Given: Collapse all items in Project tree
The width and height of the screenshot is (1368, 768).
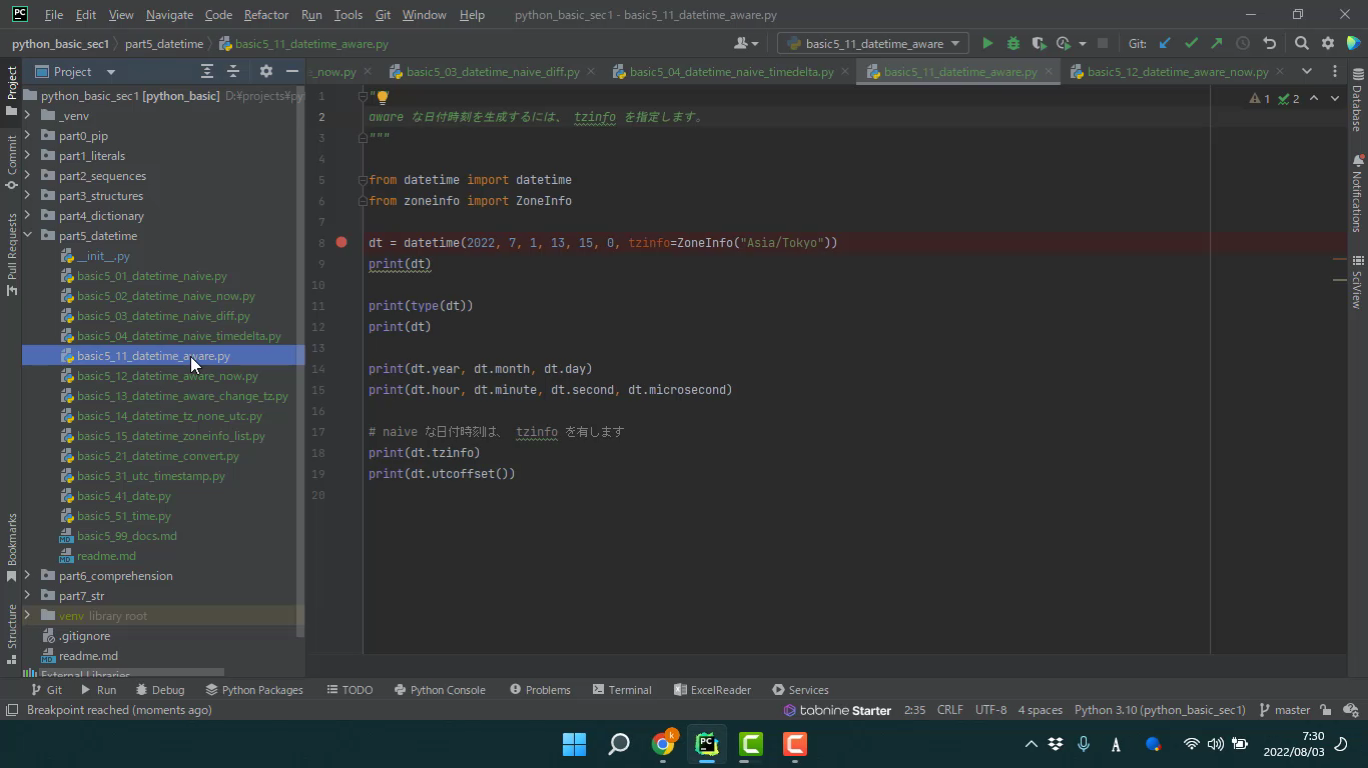Looking at the screenshot, I should click(x=233, y=72).
